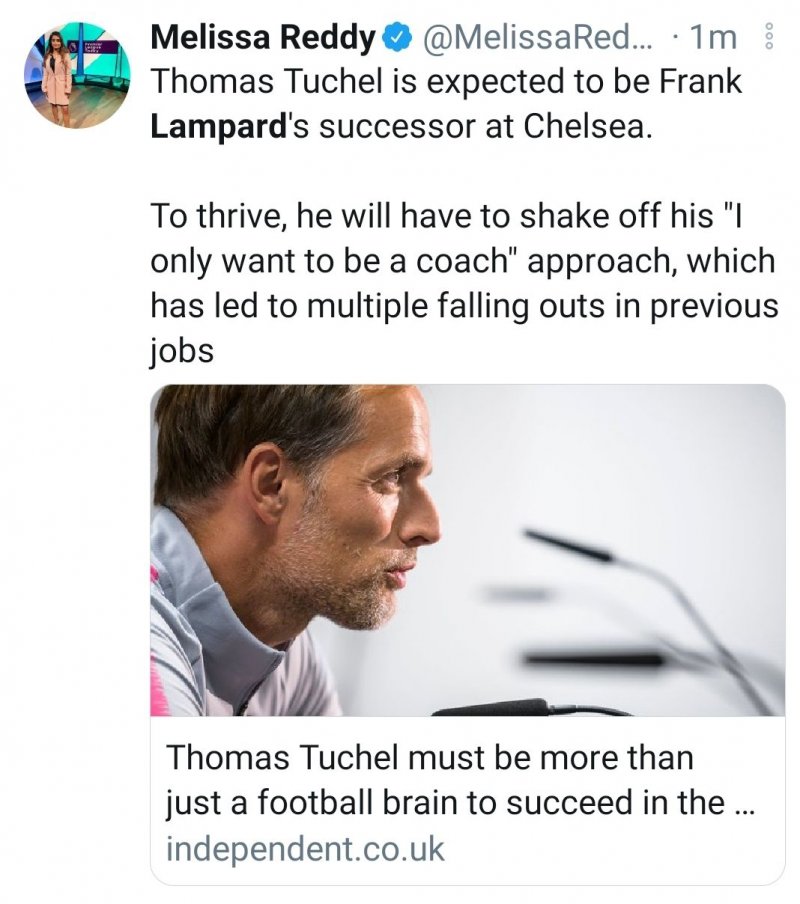Open the independent.co.uk source link

click(x=305, y=849)
